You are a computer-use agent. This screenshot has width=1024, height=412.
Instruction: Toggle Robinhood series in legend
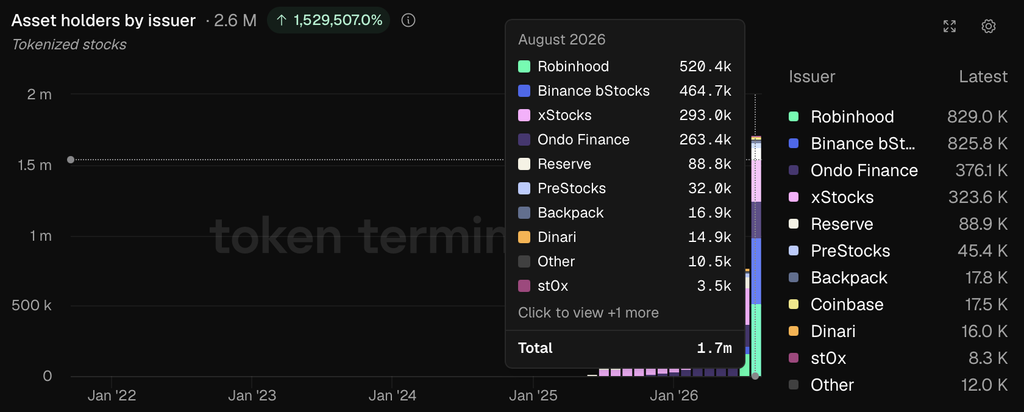898,117
